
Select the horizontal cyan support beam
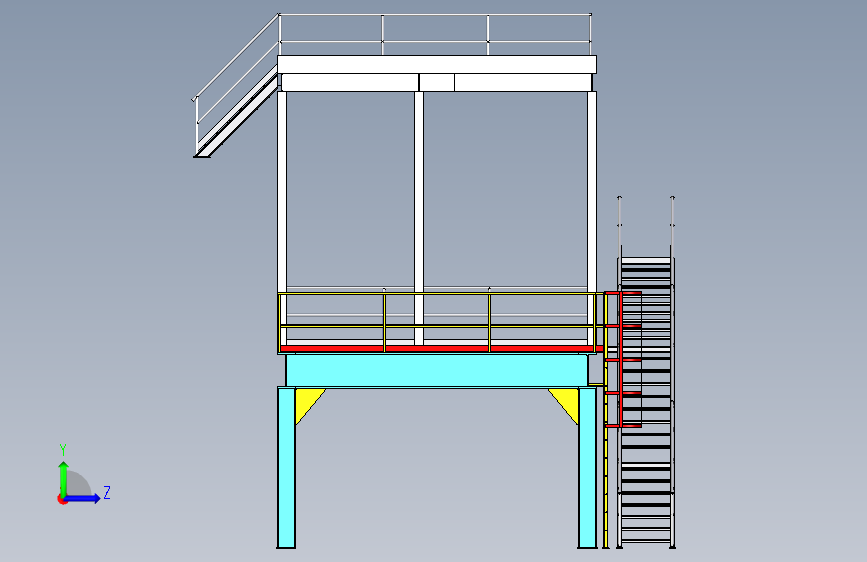pos(436,371)
